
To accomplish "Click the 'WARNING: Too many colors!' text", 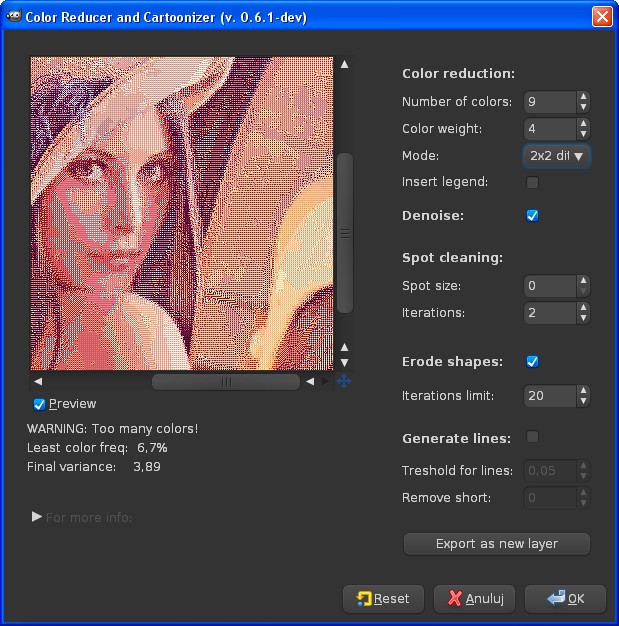I will [x=113, y=429].
